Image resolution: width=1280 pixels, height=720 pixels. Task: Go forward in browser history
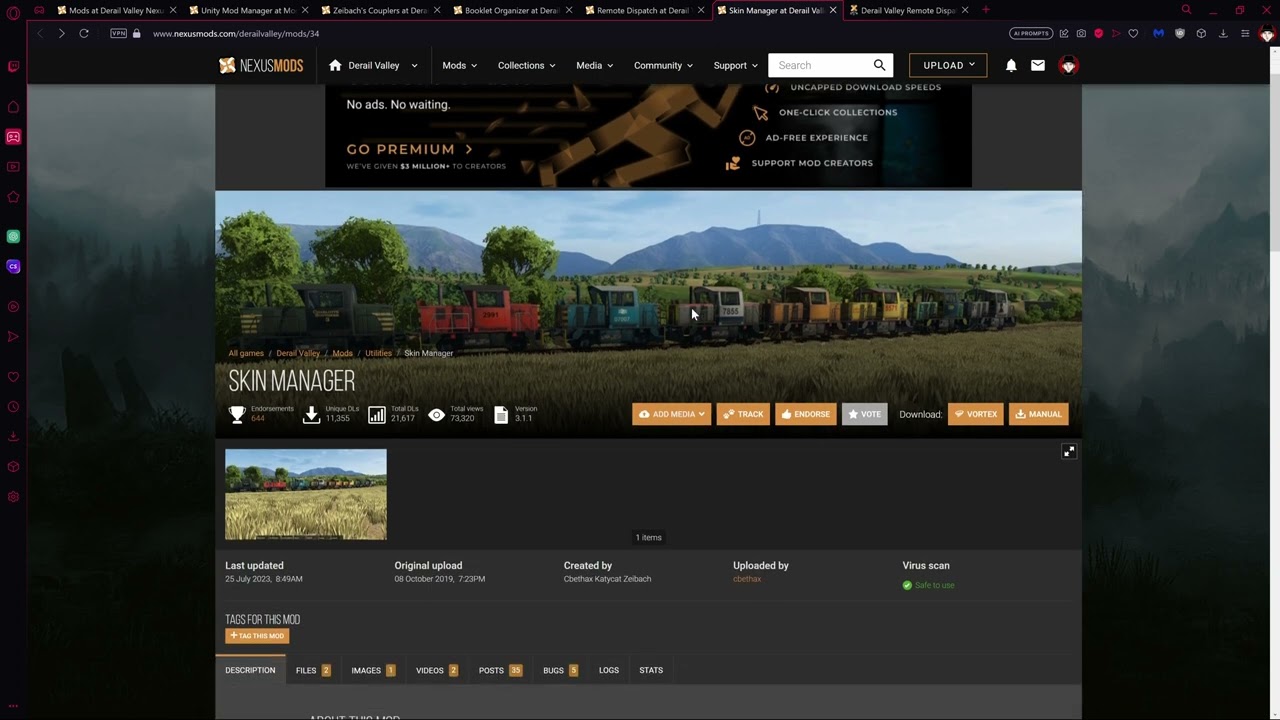click(61, 33)
